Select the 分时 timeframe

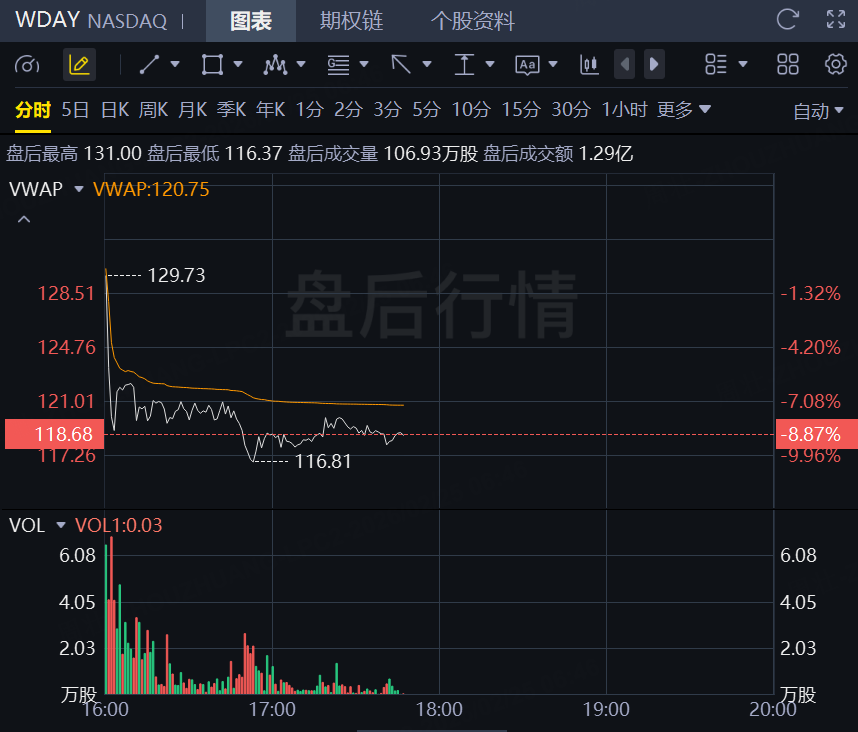pyautogui.click(x=33, y=110)
